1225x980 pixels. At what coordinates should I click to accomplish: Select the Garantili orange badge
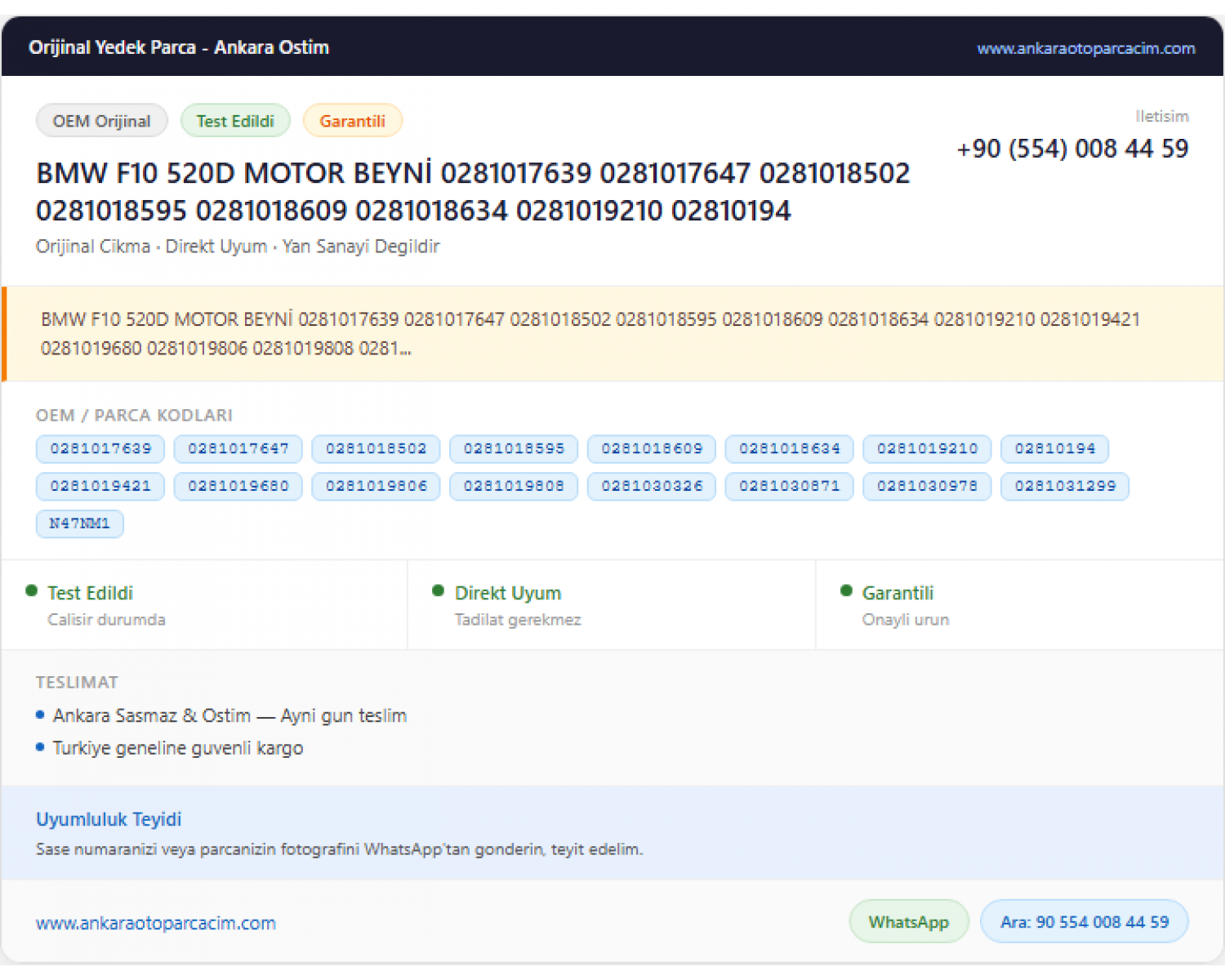[x=353, y=121]
